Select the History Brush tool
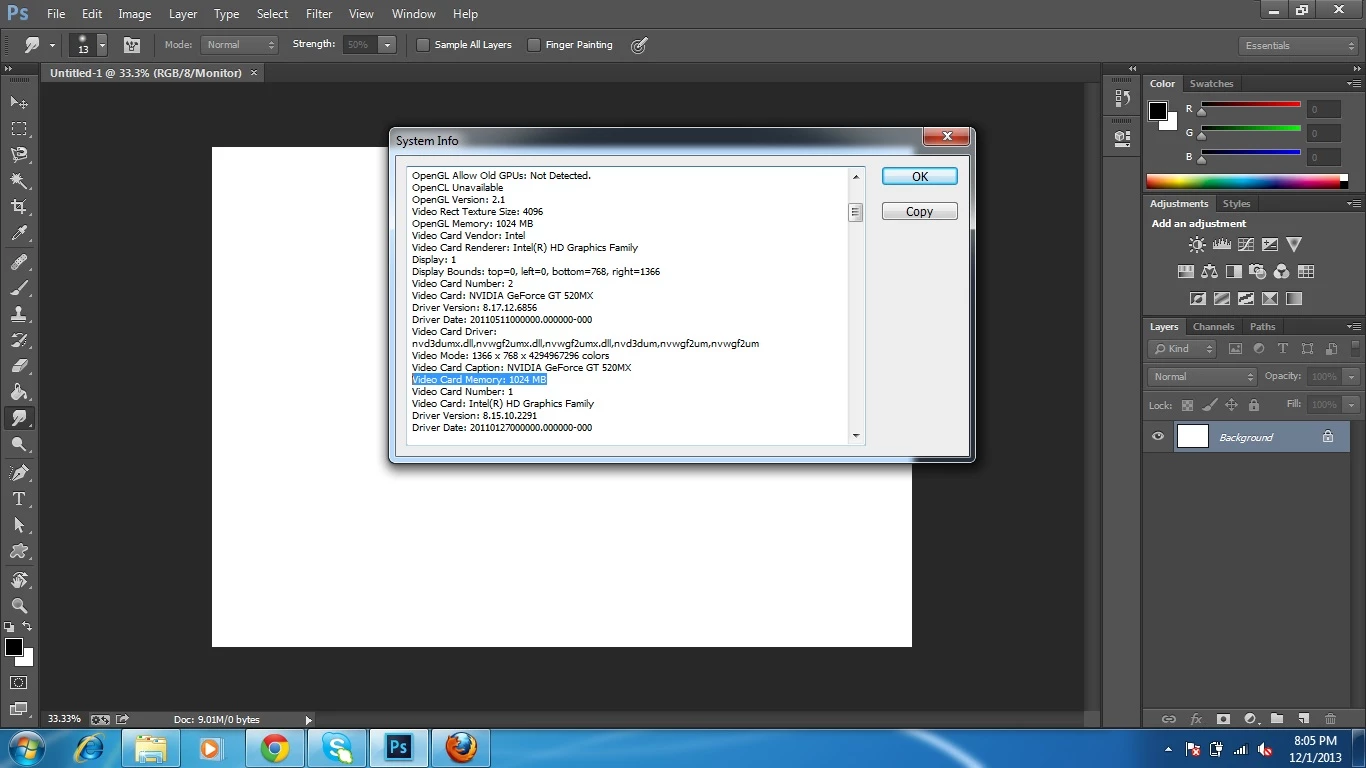The image size is (1366, 768). [19, 340]
